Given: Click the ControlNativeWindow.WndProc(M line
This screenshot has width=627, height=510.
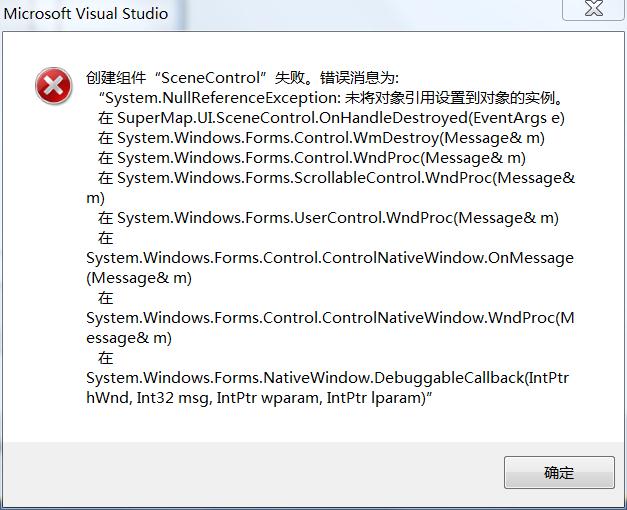Looking at the screenshot, I should [330, 318].
